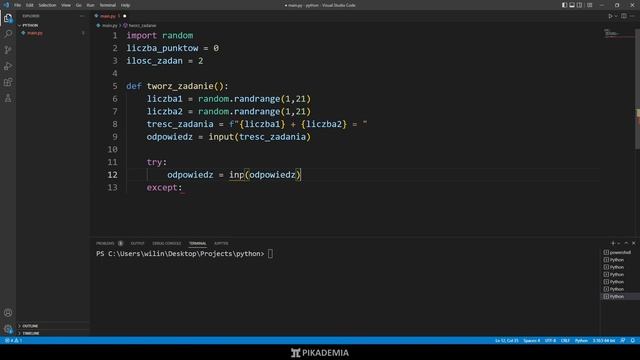
Task: Toggle the Secondary Side Bar layout button
Action: click(x=579, y=5)
